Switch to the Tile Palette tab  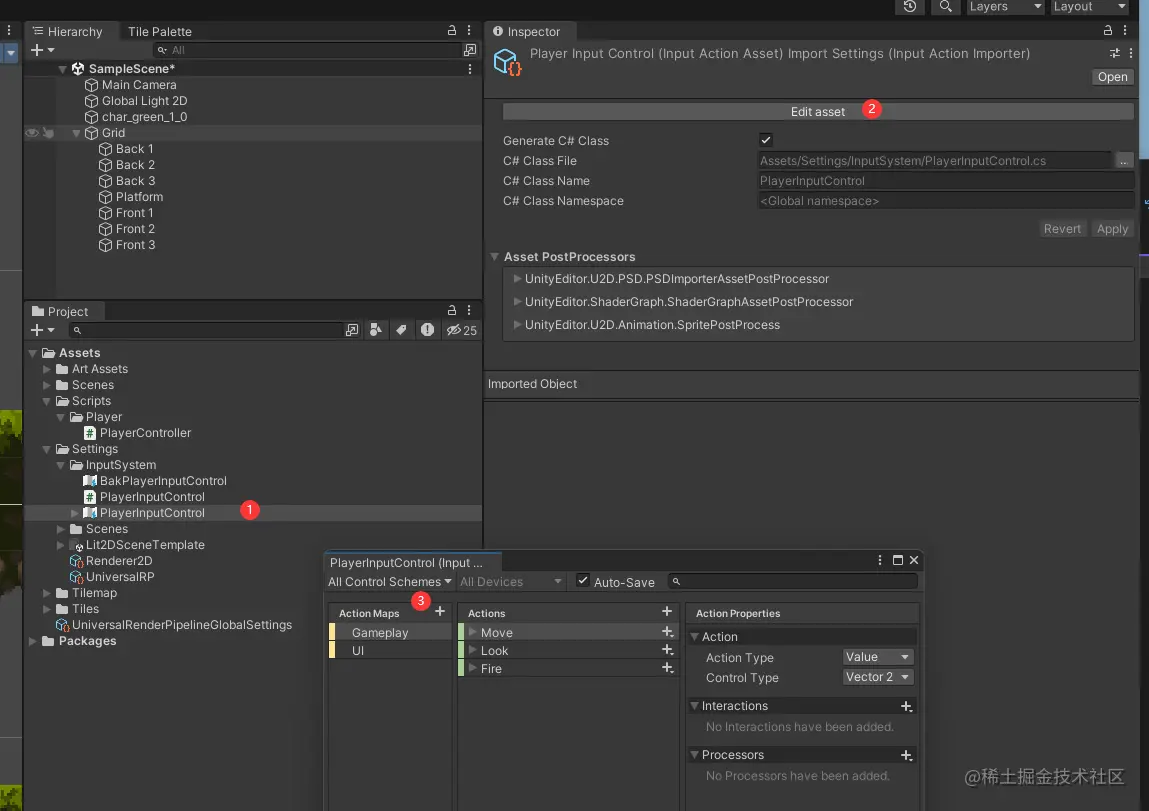pos(160,32)
